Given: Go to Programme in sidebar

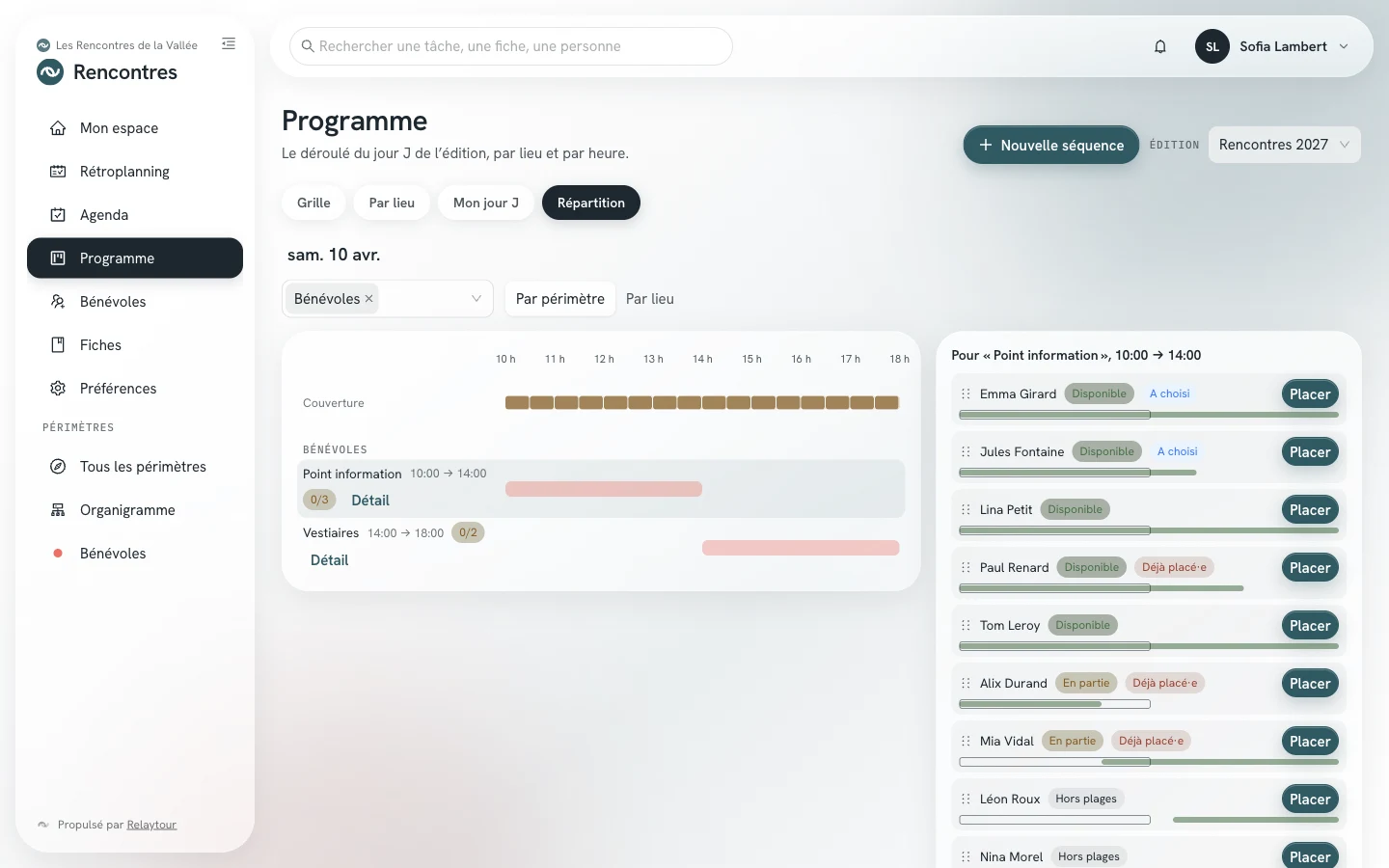Looking at the screenshot, I should click(x=135, y=258).
